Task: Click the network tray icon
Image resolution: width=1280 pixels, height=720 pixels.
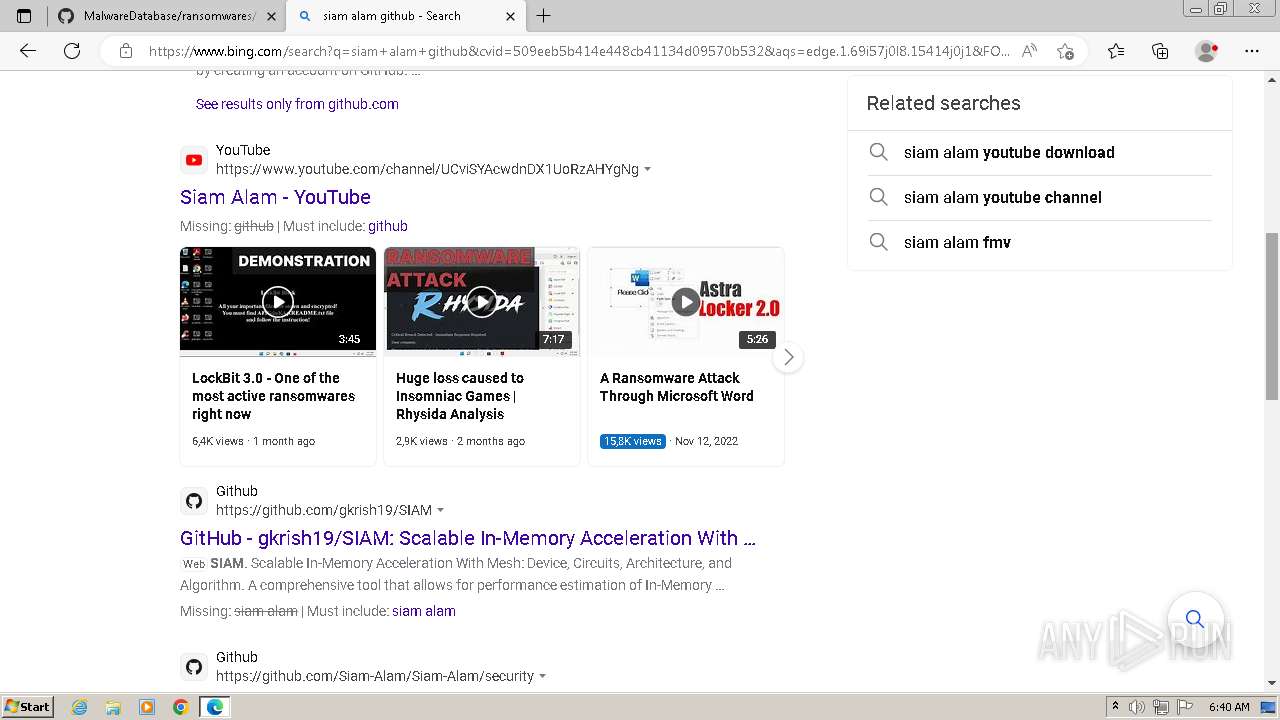Action: pos(1162,707)
